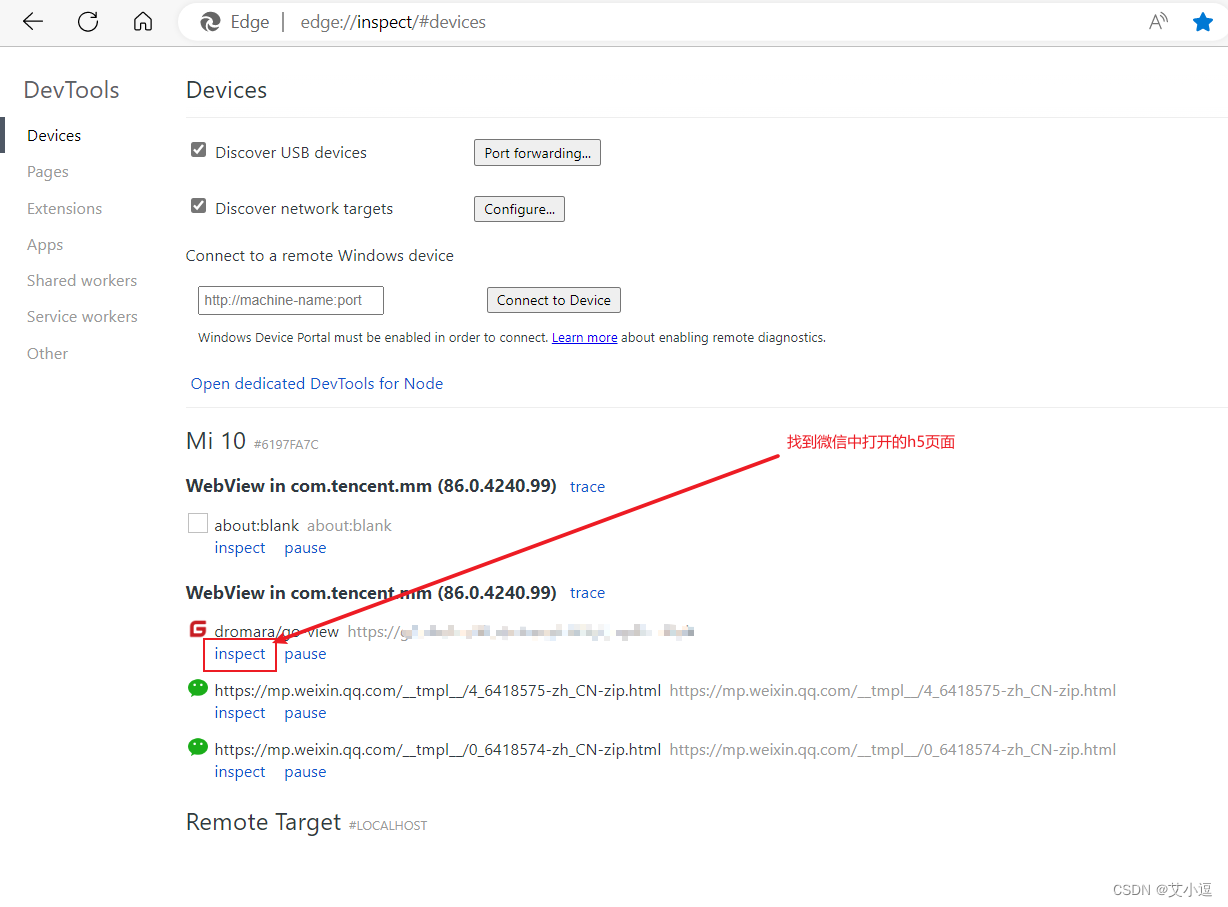Reload the page with refresh icon

88,22
